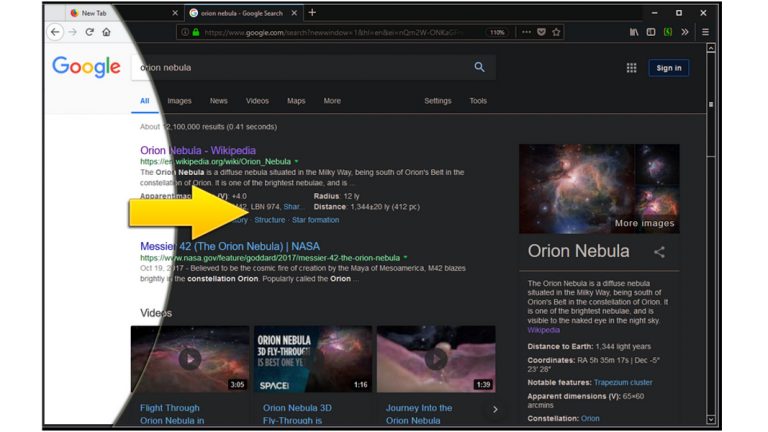Expand the toolbar overflow chevrons
The image size is (768, 432).
(x=685, y=32)
